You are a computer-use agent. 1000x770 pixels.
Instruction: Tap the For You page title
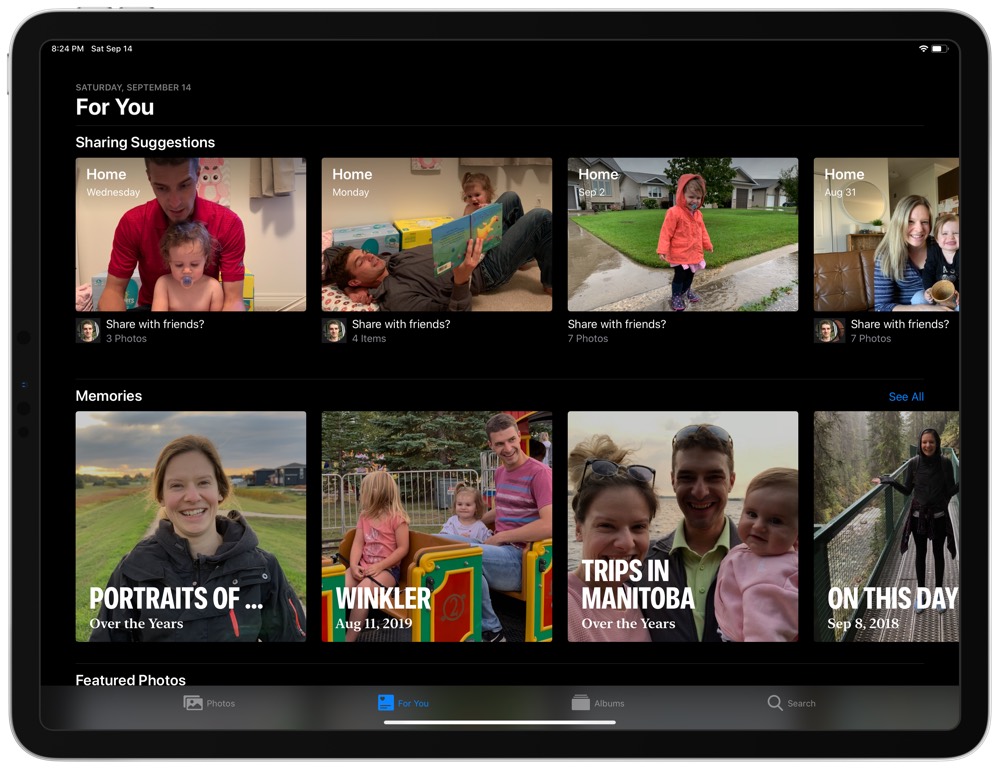pyautogui.click(x=115, y=107)
